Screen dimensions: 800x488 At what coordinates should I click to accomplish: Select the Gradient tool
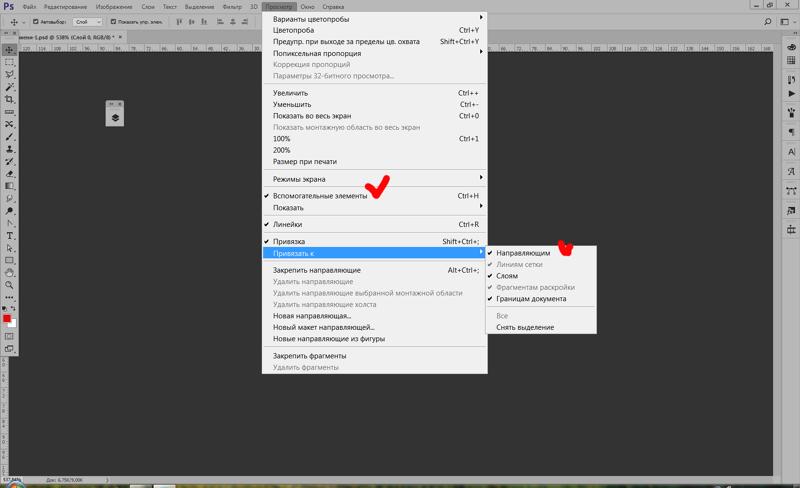(x=9, y=186)
